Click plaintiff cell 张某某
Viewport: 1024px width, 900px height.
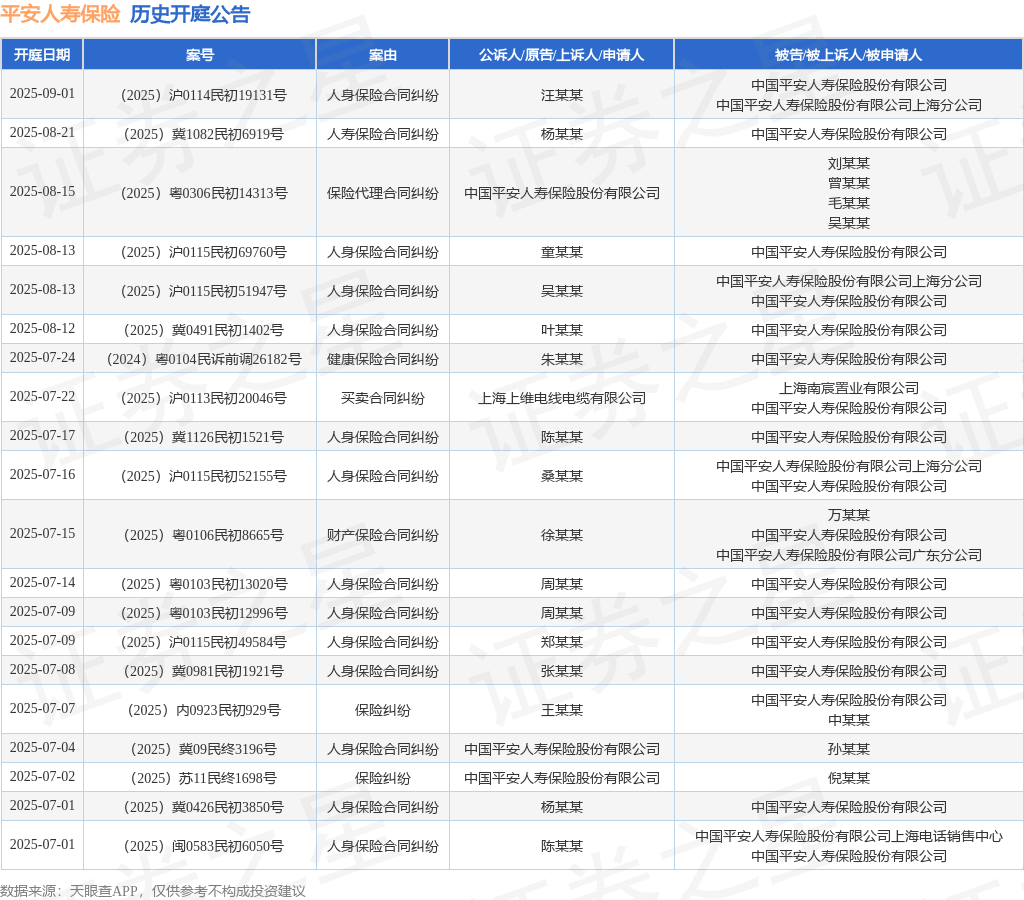click(562, 671)
